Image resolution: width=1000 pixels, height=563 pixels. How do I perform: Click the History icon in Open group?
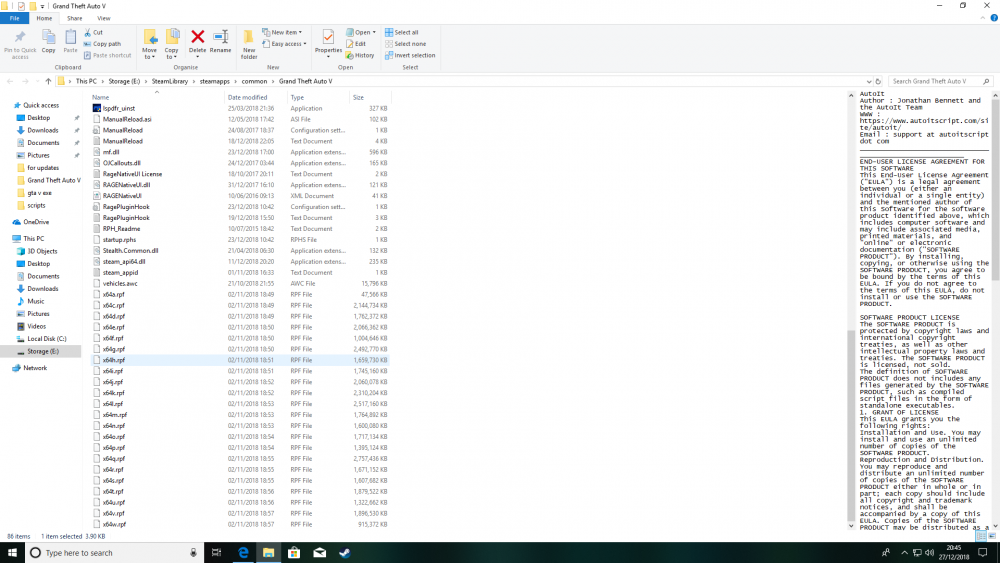pos(349,55)
